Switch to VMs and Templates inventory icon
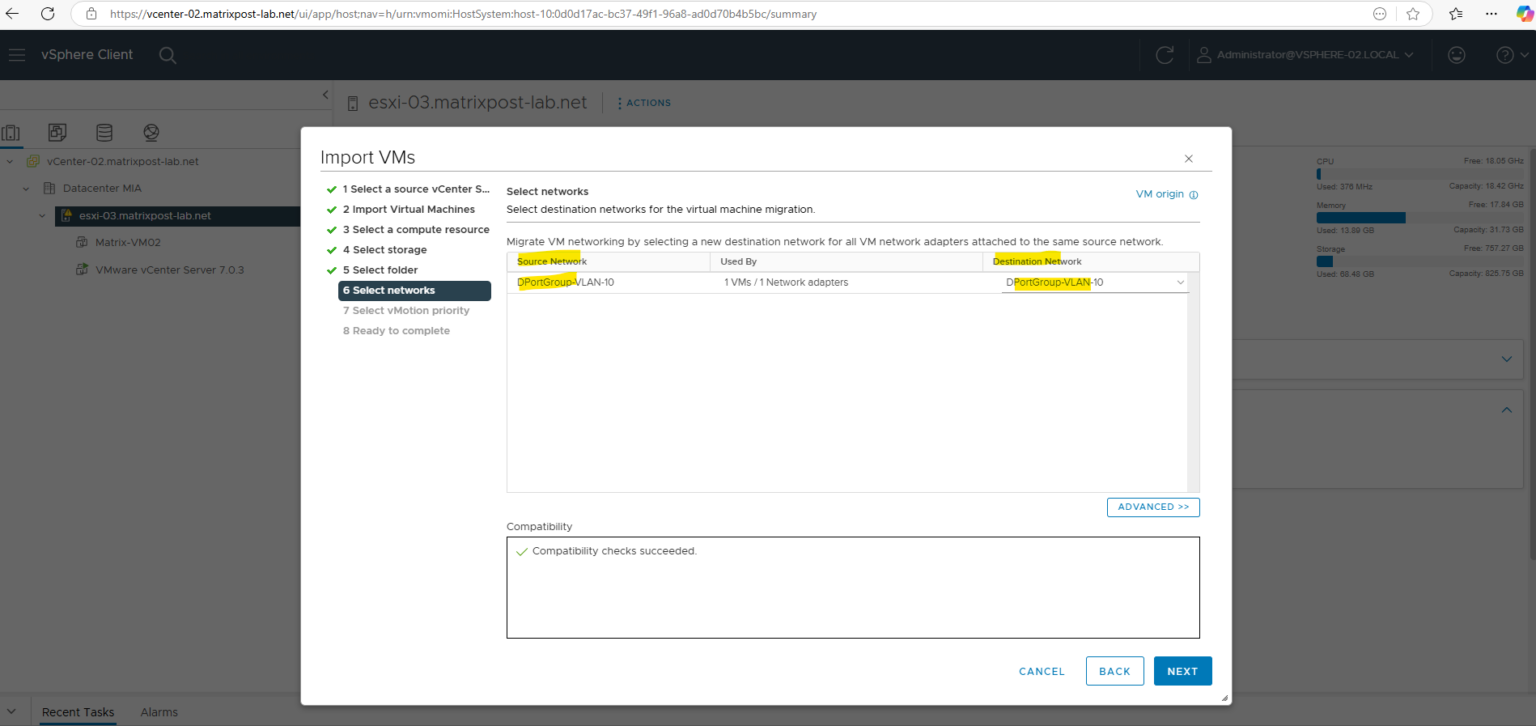 (57, 133)
